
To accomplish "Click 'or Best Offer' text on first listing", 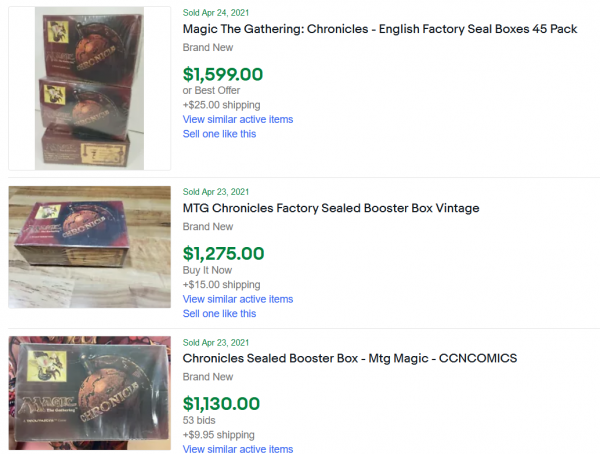I will pyautogui.click(x=211, y=90).
